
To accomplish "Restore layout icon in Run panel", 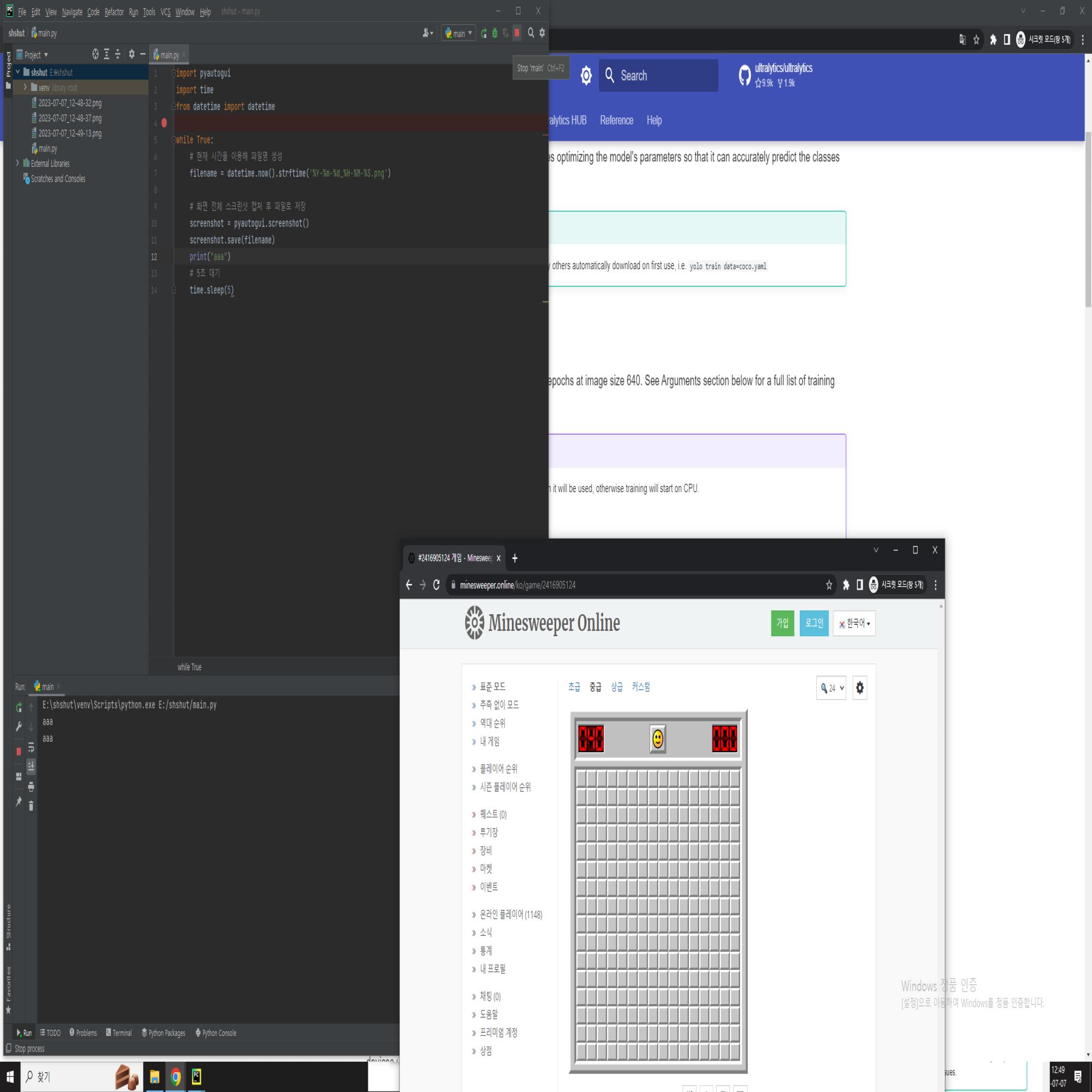I will [19, 776].
